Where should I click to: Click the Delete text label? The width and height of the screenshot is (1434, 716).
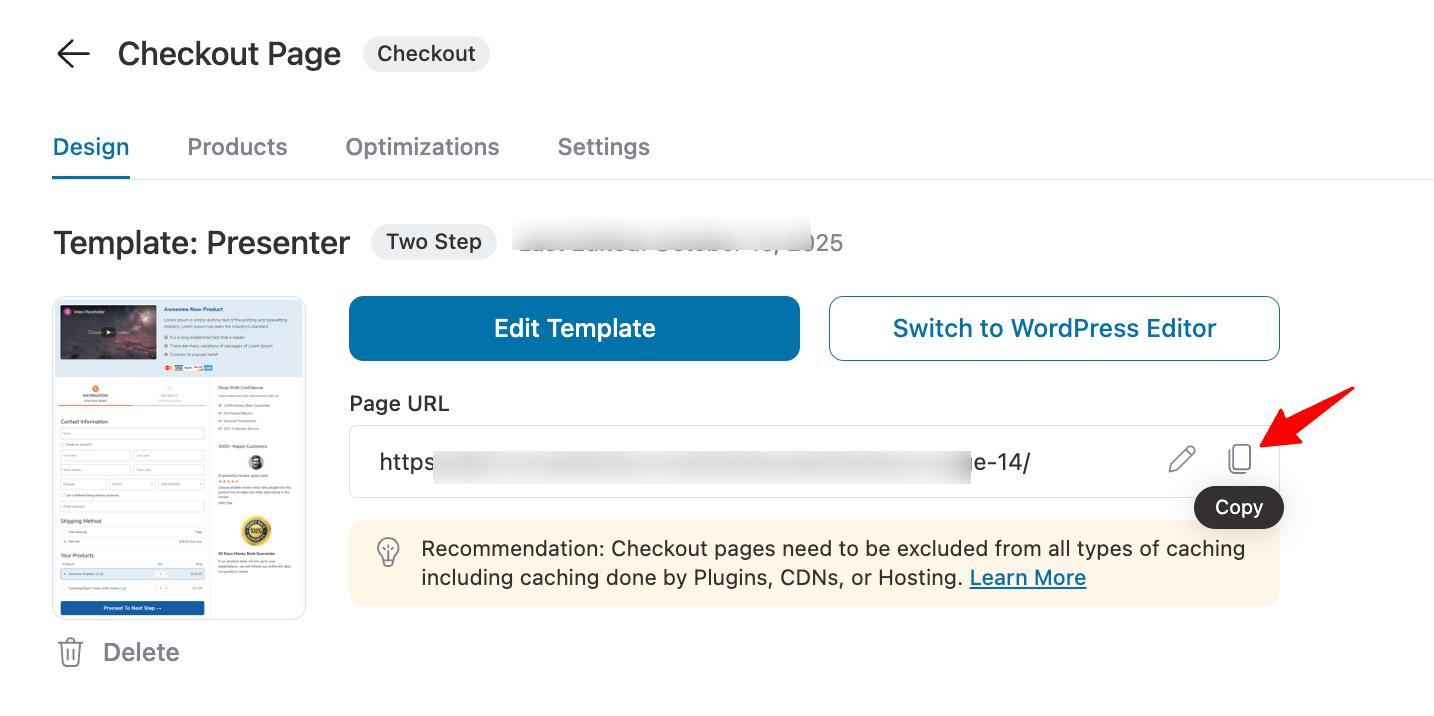coord(141,653)
